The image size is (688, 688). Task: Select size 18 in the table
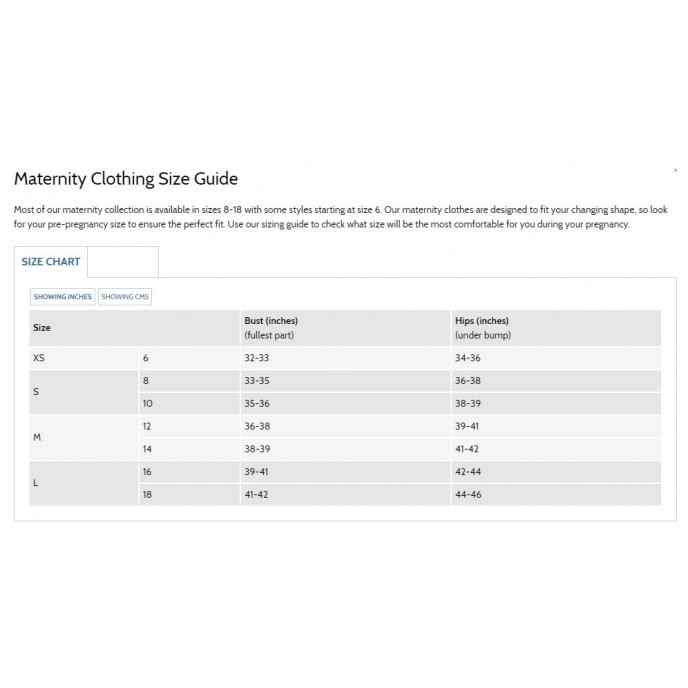point(190,494)
